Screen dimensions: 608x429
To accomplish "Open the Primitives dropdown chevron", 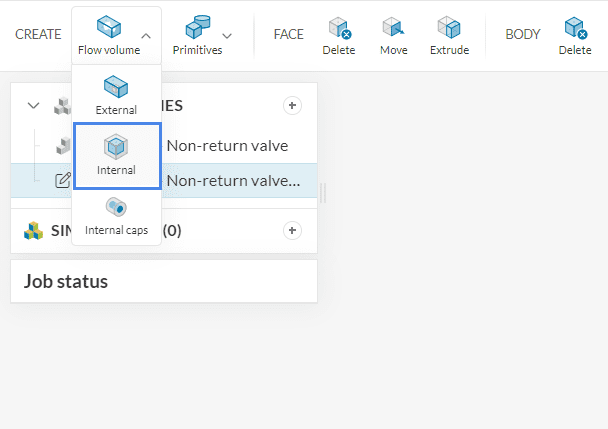I will pos(227,36).
